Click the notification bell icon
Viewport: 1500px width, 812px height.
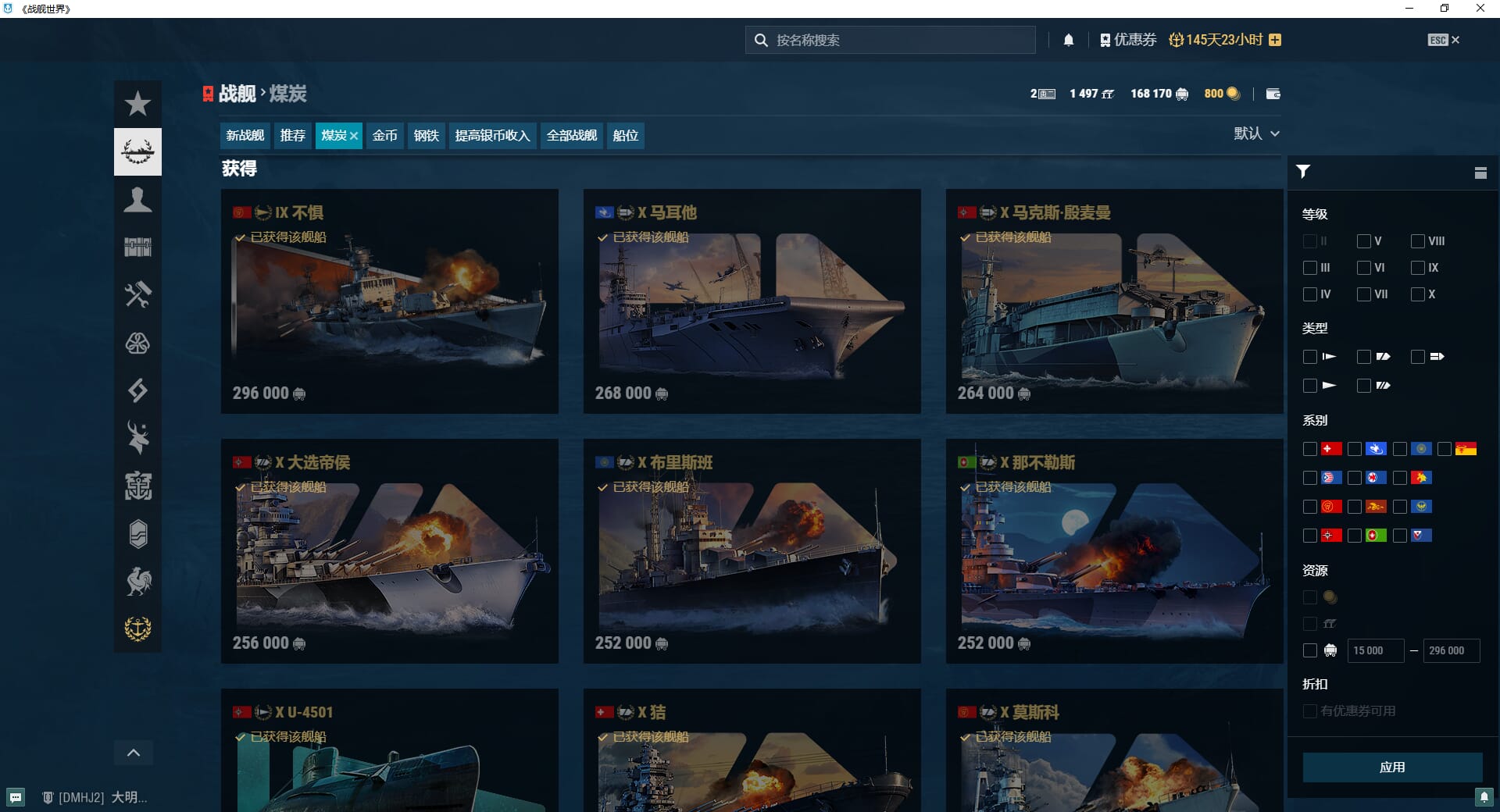[1069, 40]
